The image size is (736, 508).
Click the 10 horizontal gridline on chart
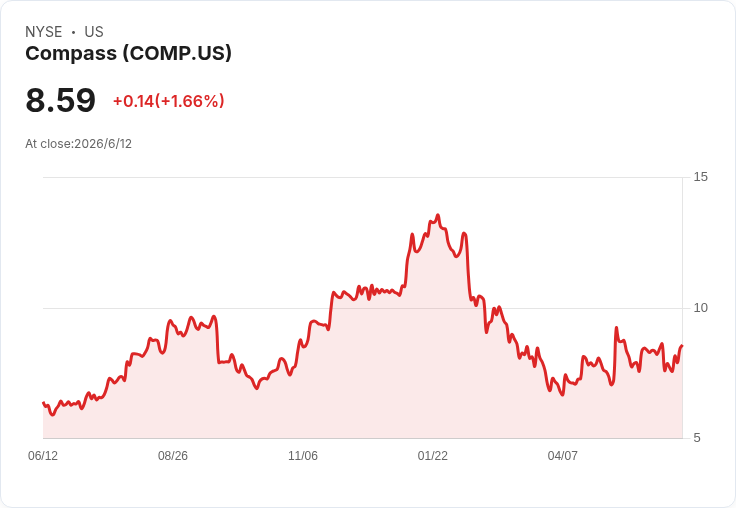click(362, 308)
